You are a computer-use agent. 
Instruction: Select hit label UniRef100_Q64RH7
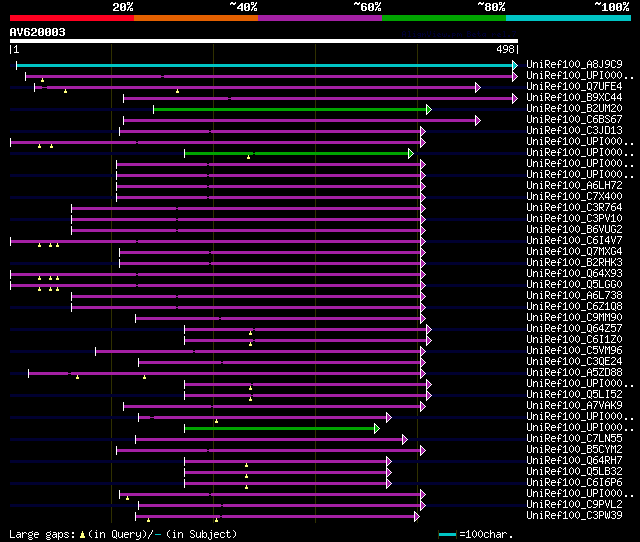click(574, 461)
